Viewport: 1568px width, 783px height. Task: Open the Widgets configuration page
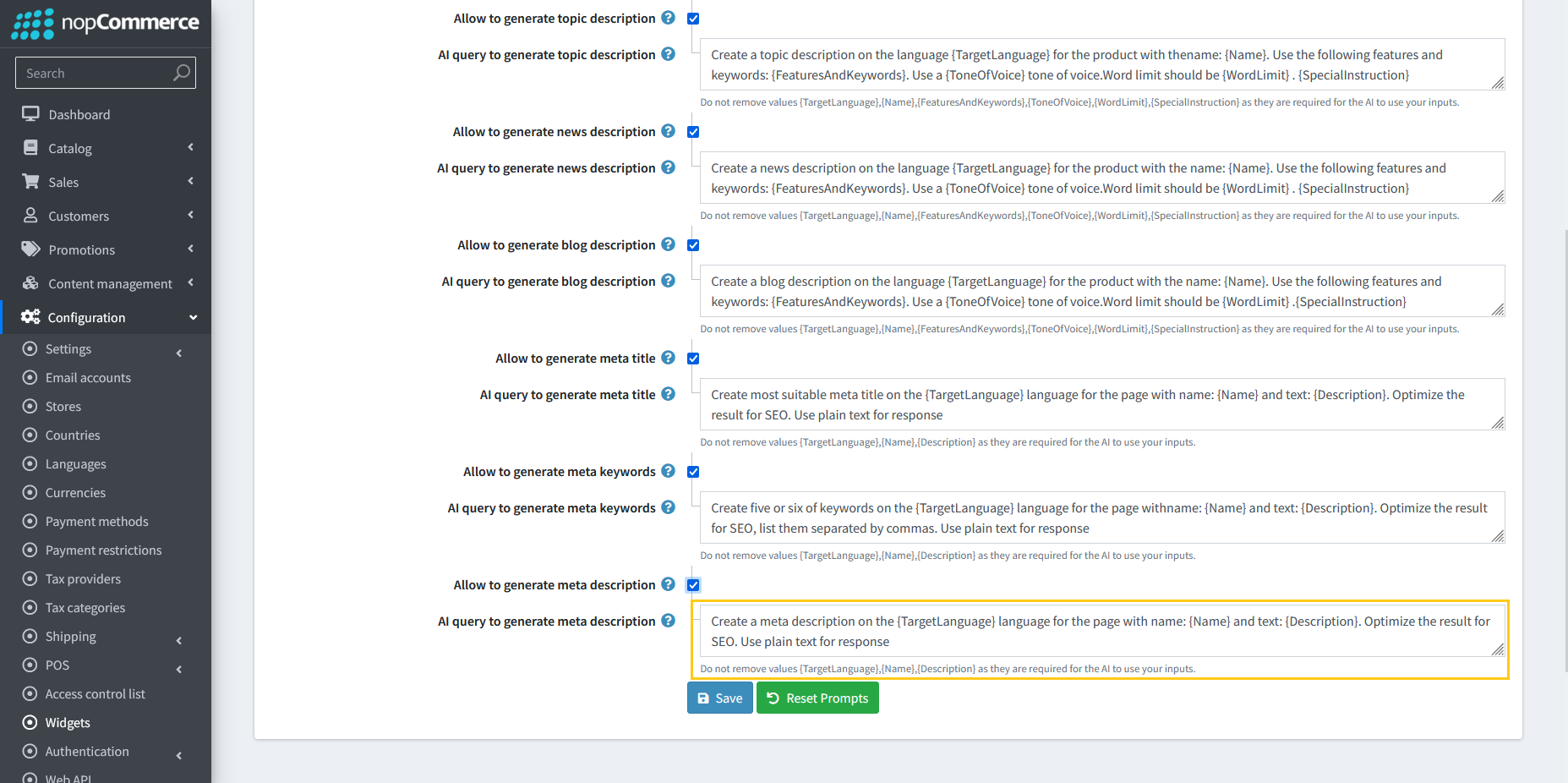pyautogui.click(x=66, y=722)
